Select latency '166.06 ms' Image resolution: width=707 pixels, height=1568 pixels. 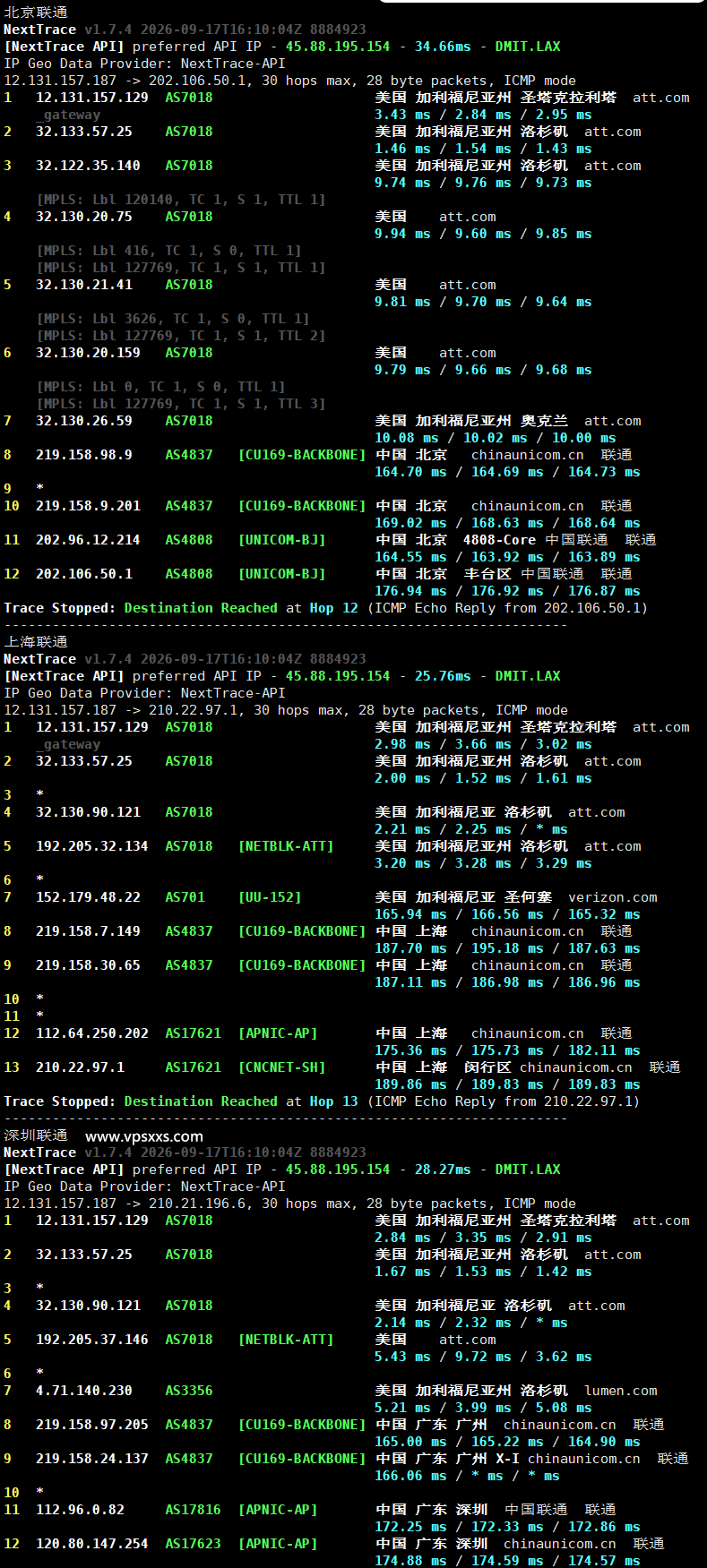[410, 1476]
